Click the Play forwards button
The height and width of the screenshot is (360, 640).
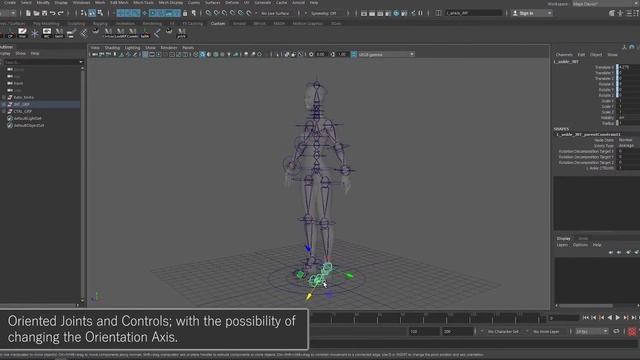click(618, 318)
